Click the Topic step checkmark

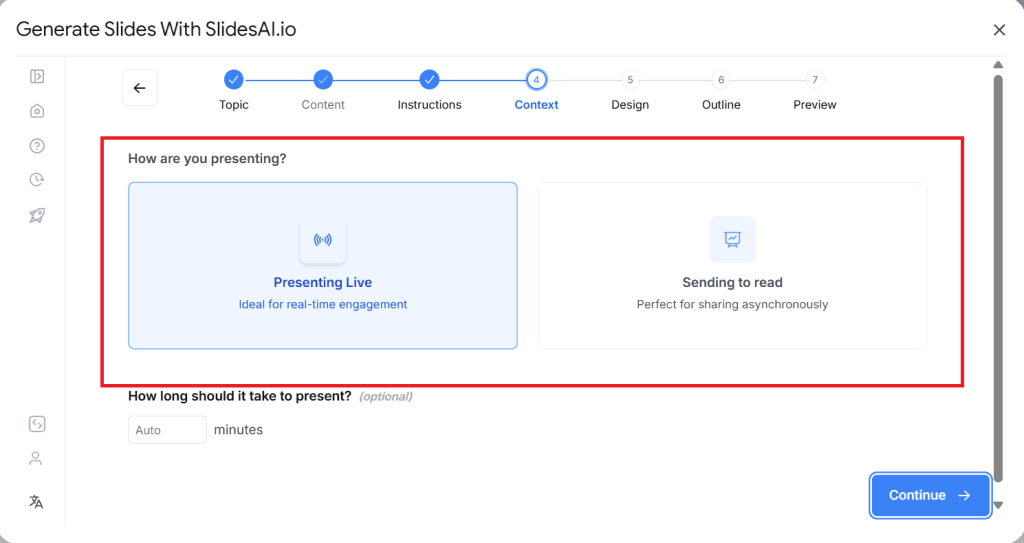tap(233, 80)
